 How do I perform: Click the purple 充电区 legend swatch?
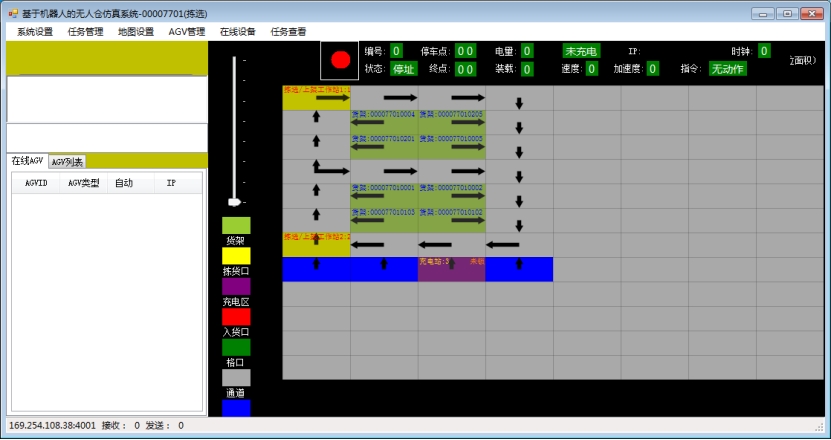coord(236,286)
